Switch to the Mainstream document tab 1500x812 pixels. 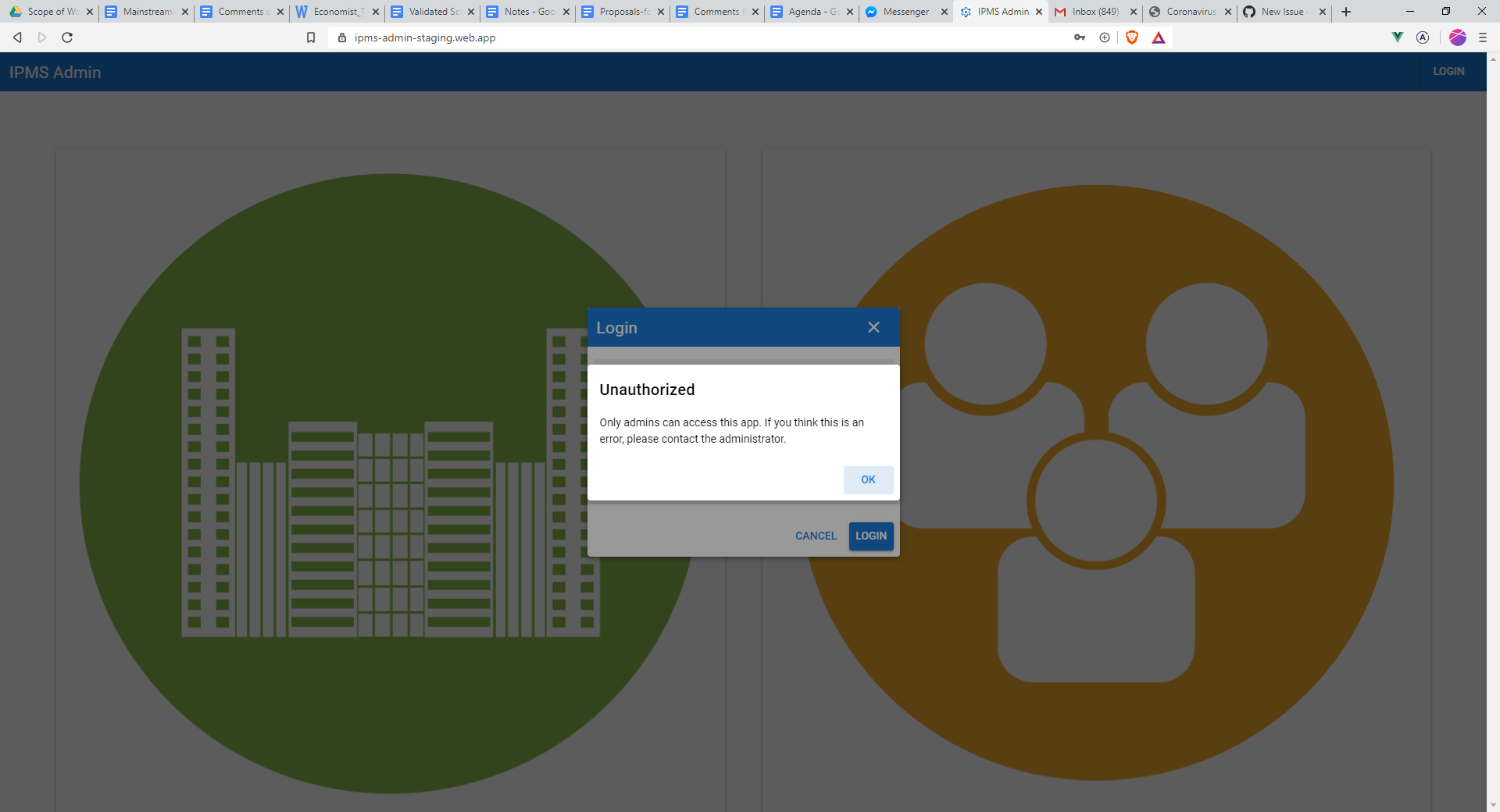coord(146,12)
